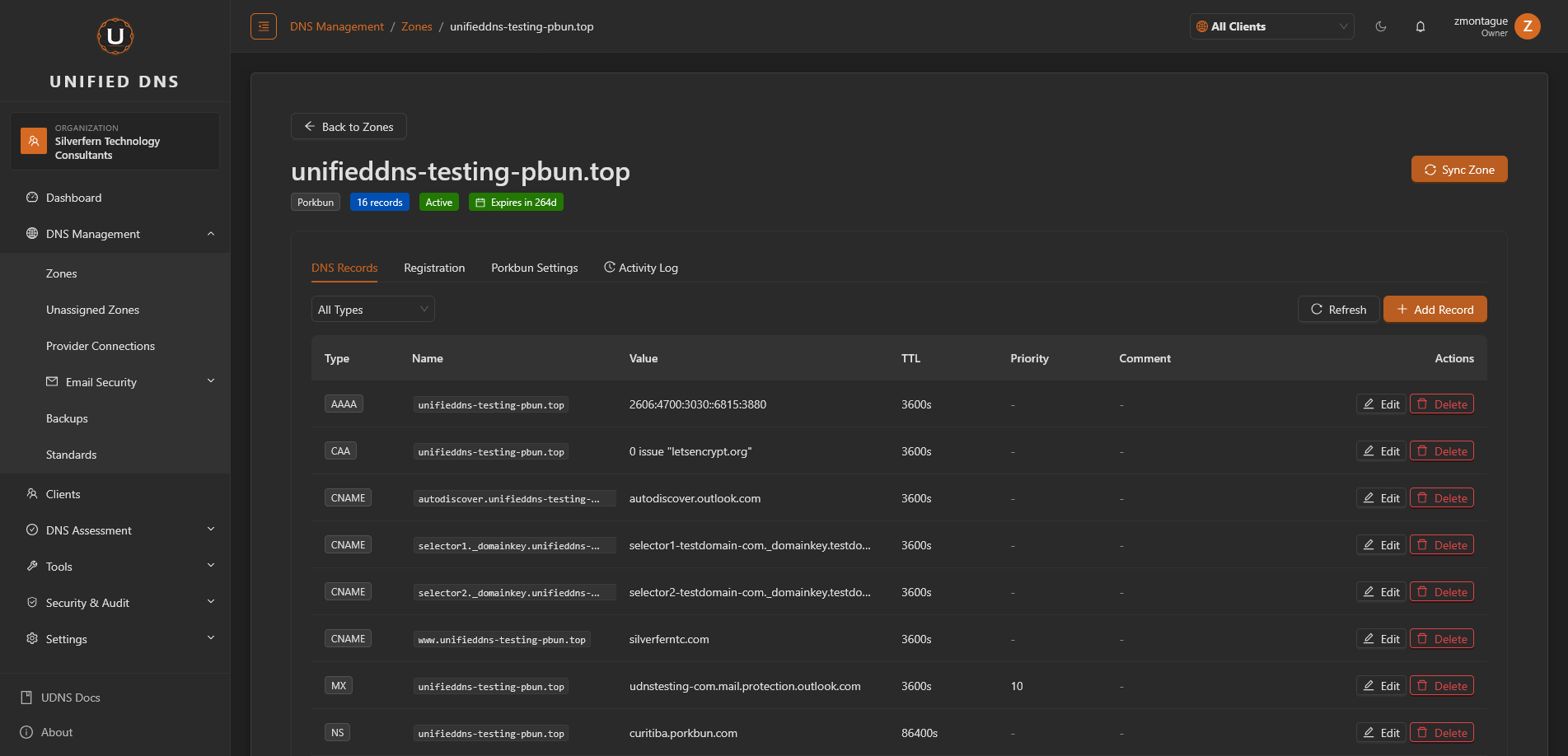Click the Priority column header
Screen dimensions: 1568x756
(1030, 358)
